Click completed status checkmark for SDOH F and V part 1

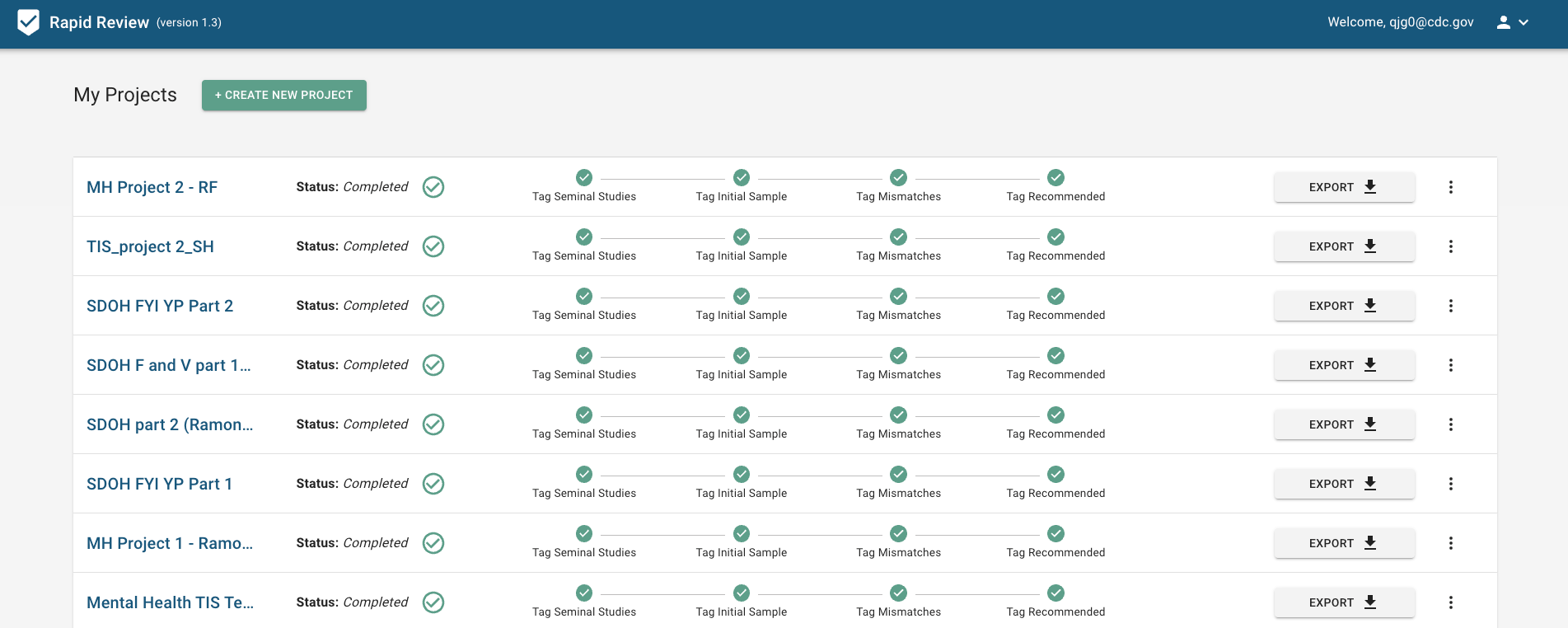(x=433, y=365)
